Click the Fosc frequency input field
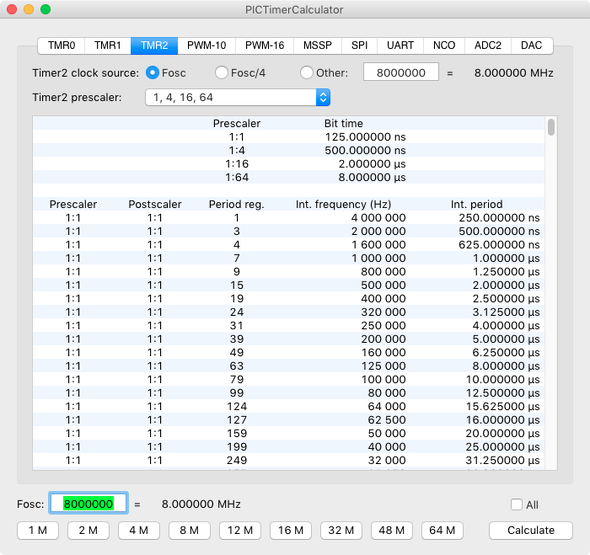This screenshot has width=590, height=555. point(88,503)
